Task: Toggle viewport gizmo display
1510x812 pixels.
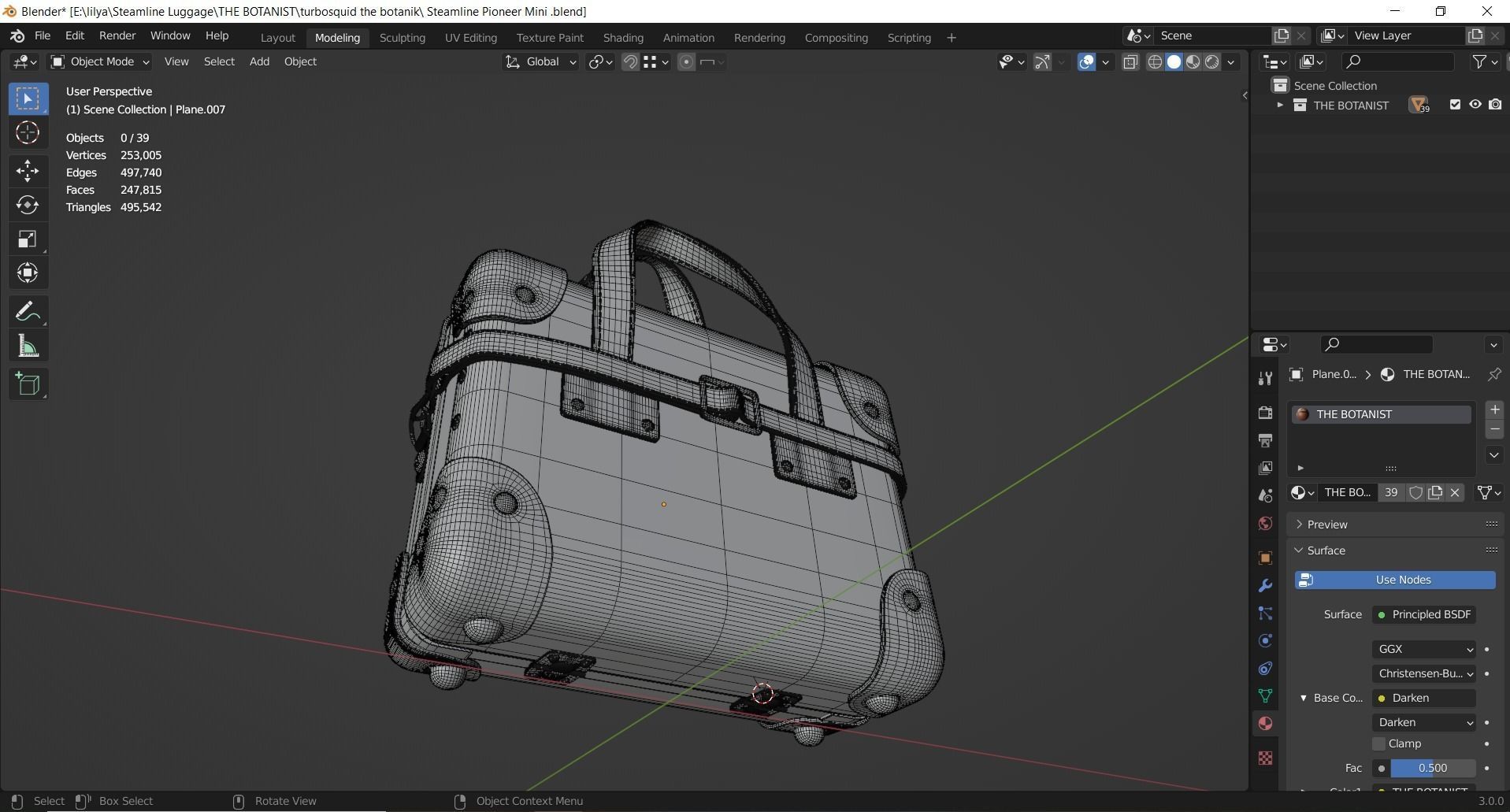Action: [1042, 62]
